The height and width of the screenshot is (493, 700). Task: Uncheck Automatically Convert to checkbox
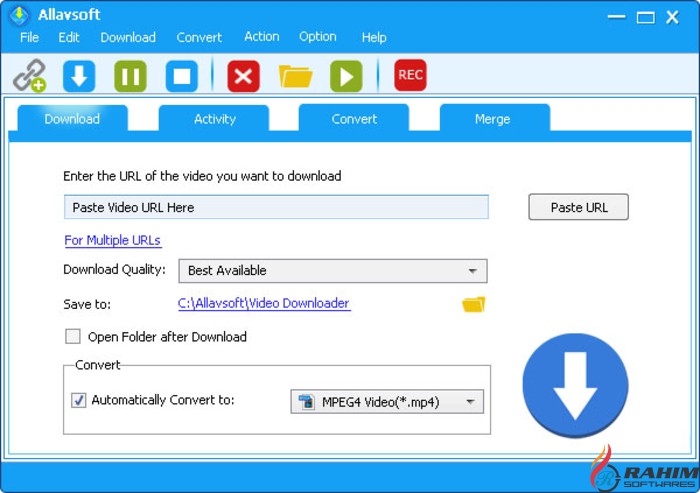pos(79,400)
